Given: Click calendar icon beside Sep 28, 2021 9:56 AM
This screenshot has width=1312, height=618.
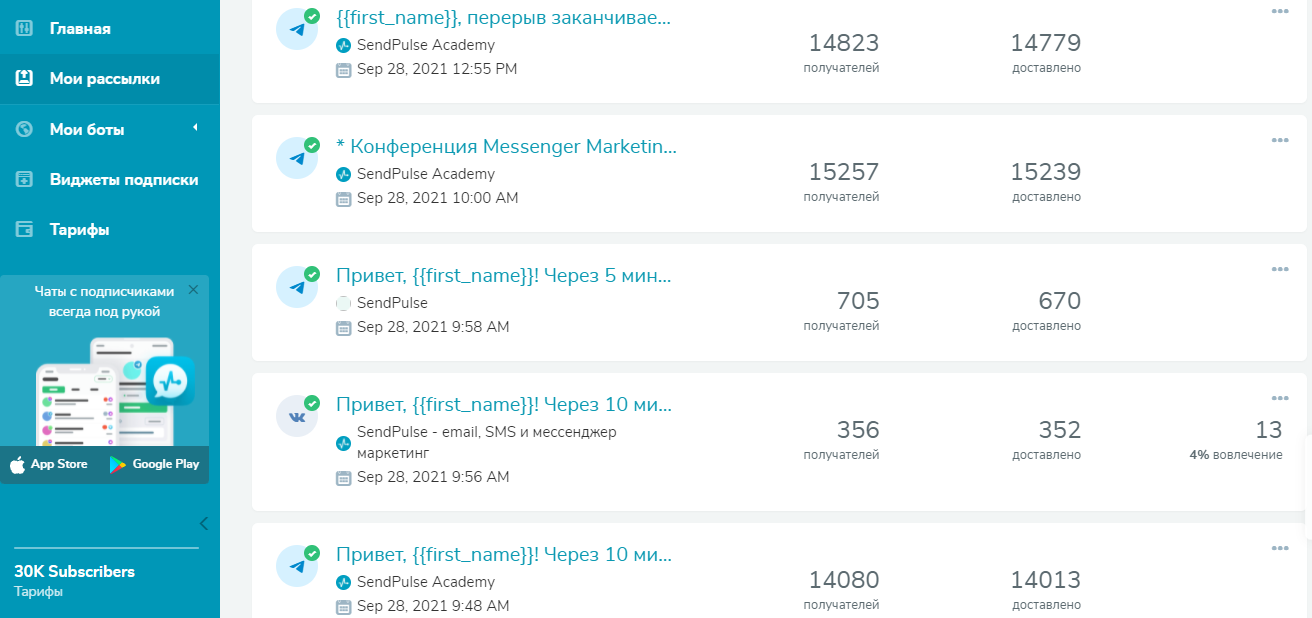Looking at the screenshot, I should click(344, 477).
